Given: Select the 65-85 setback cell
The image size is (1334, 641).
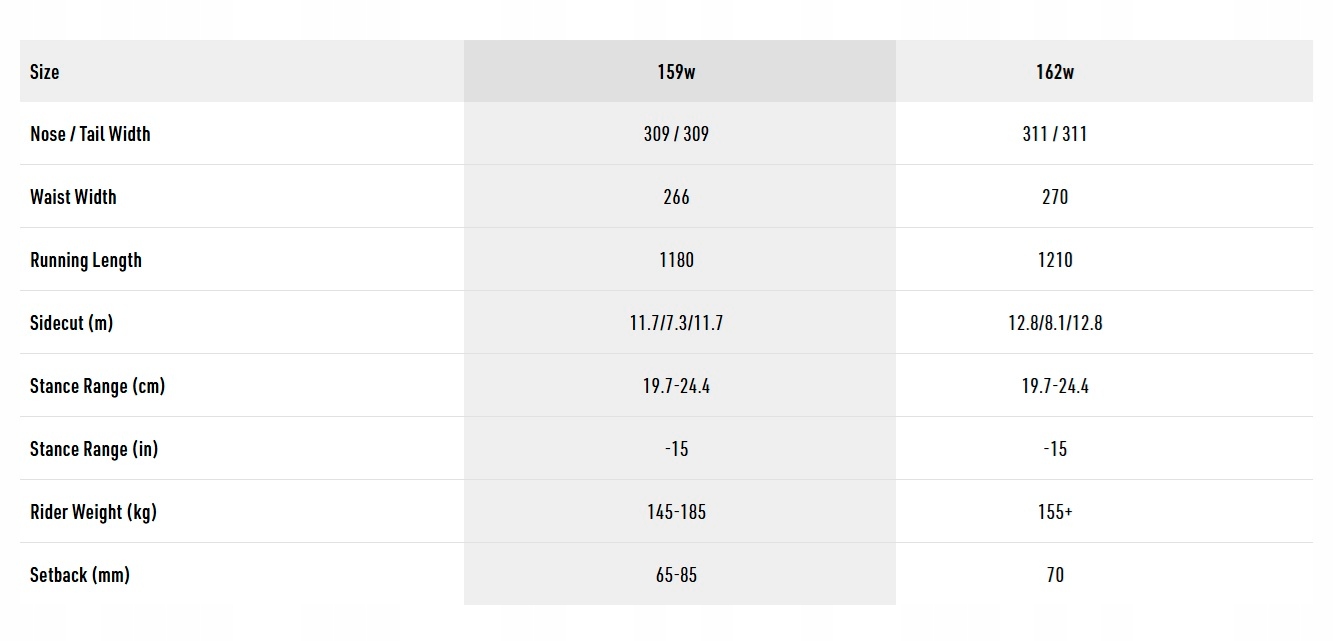Looking at the screenshot, I should click(x=677, y=575).
